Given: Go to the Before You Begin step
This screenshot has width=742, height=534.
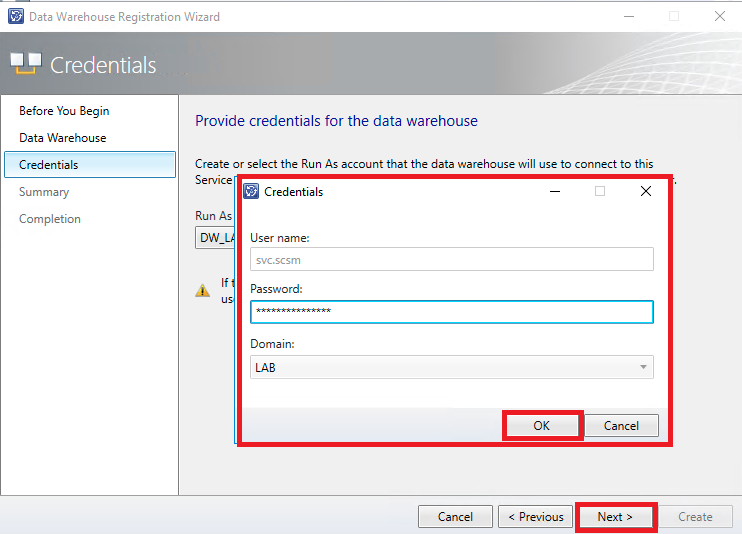Looking at the screenshot, I should pos(64,111).
